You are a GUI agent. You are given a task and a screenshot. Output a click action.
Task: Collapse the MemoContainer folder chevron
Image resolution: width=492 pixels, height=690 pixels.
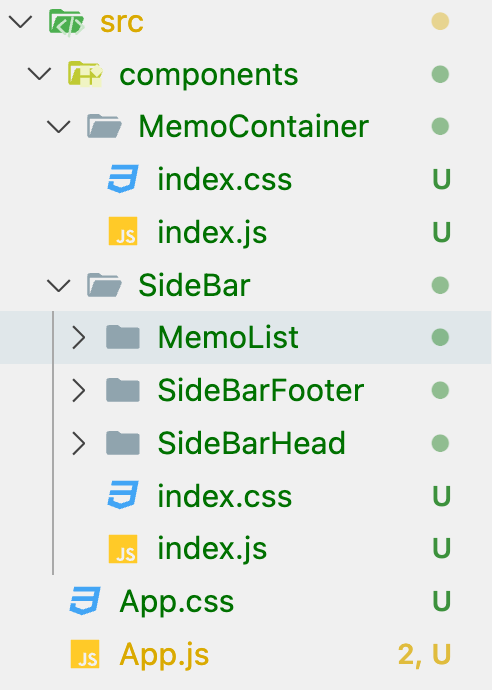coord(59,127)
